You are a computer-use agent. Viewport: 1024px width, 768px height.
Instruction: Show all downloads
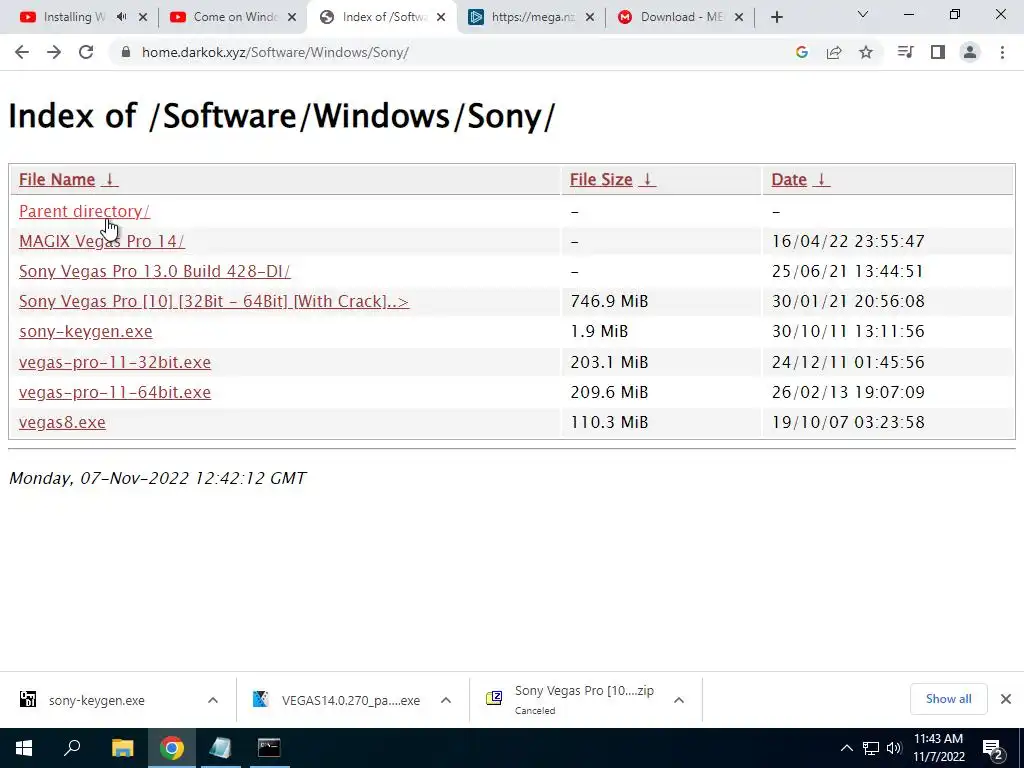pyautogui.click(x=948, y=699)
